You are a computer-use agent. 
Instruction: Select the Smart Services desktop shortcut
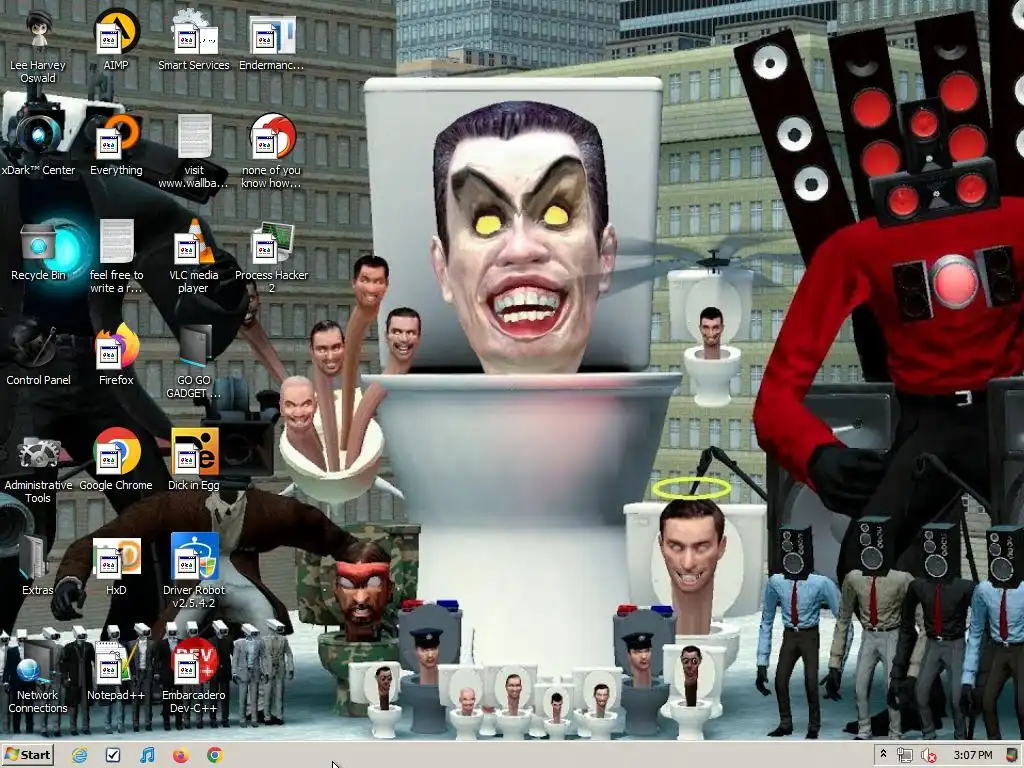(194, 40)
